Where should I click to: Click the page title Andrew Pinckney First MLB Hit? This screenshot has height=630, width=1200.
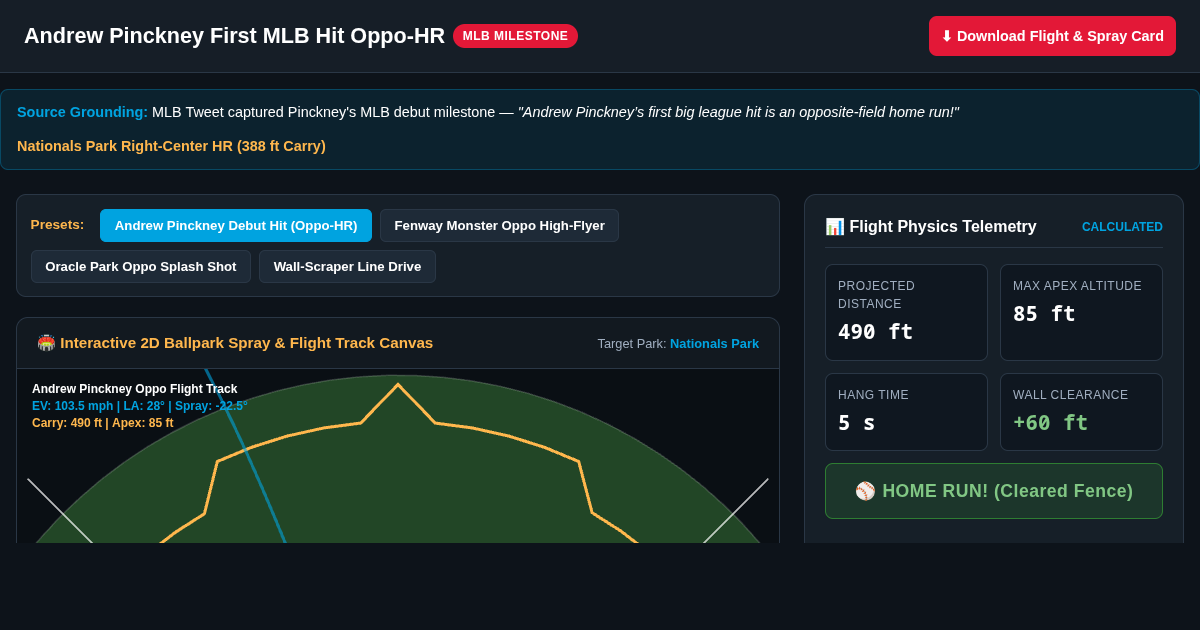(234, 36)
